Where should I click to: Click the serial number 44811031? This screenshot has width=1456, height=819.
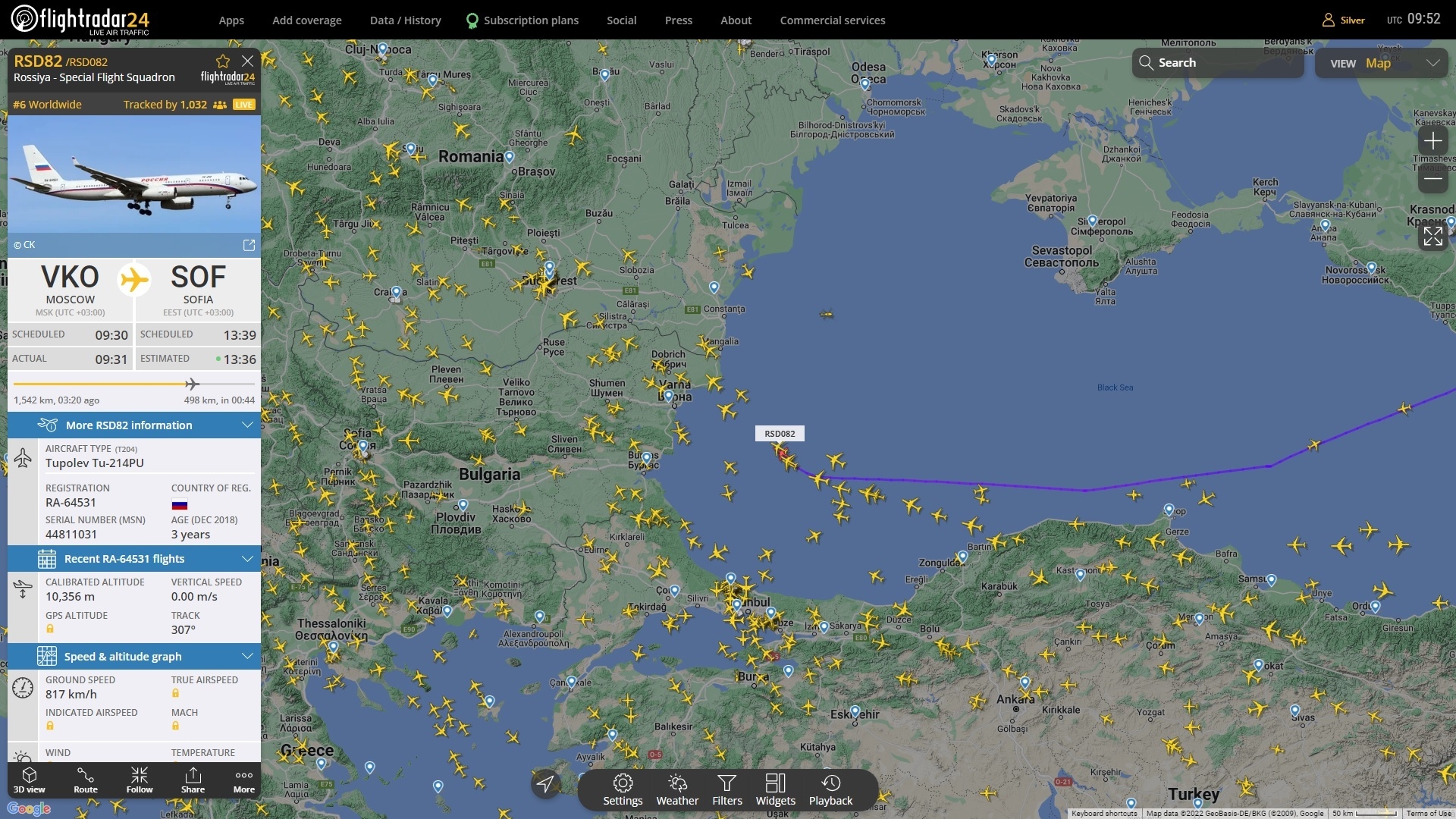[71, 534]
